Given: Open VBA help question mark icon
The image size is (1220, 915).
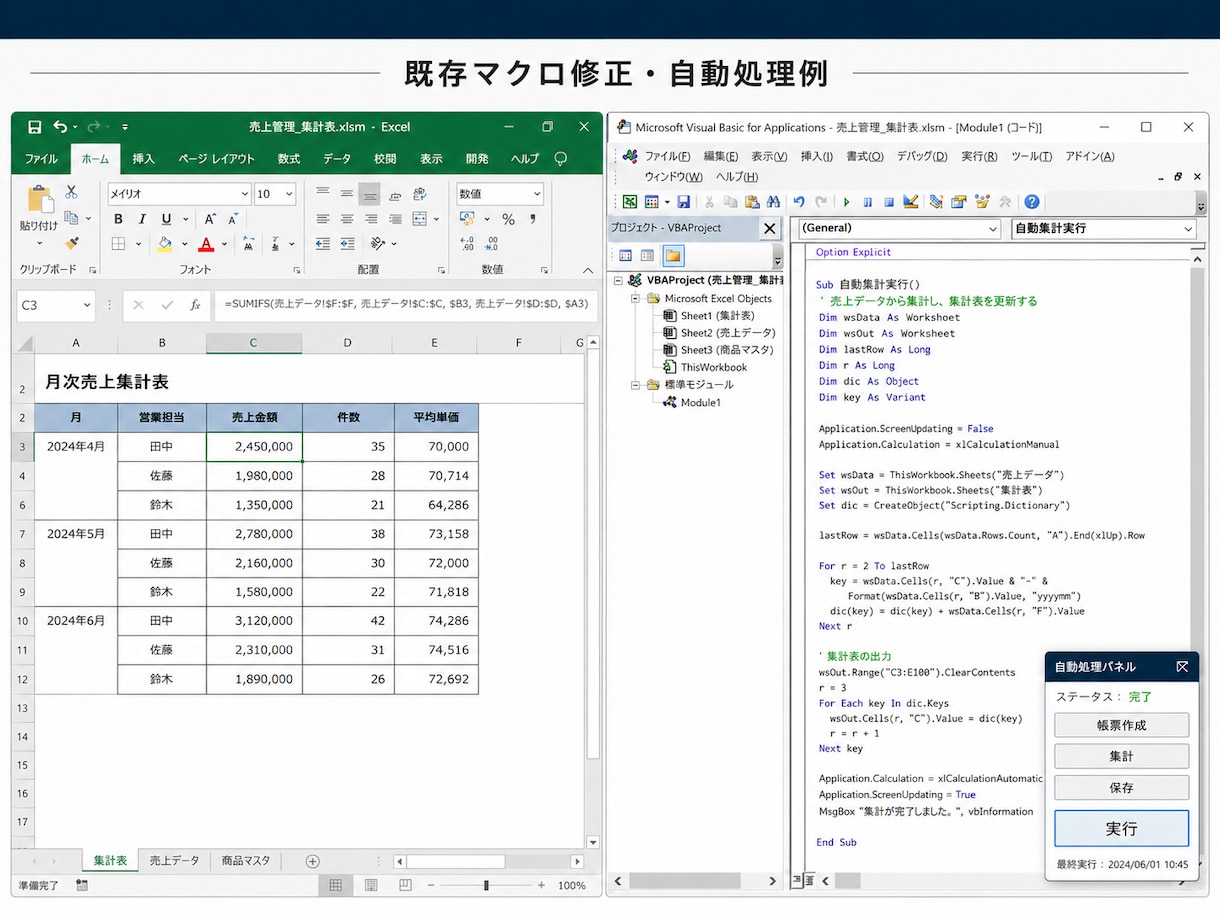Looking at the screenshot, I should [x=1032, y=201].
